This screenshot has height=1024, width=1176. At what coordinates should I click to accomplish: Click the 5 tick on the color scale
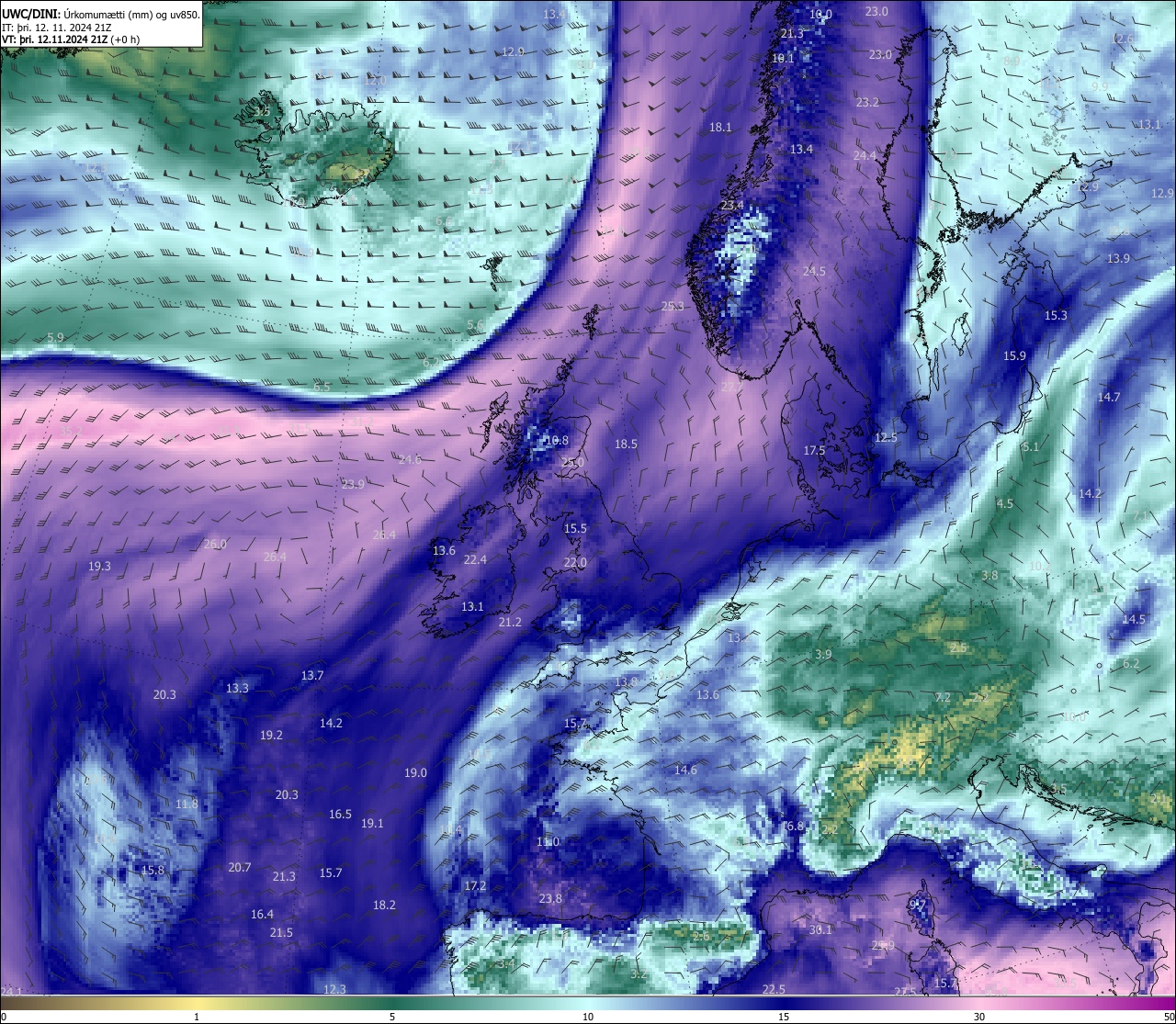392,1017
